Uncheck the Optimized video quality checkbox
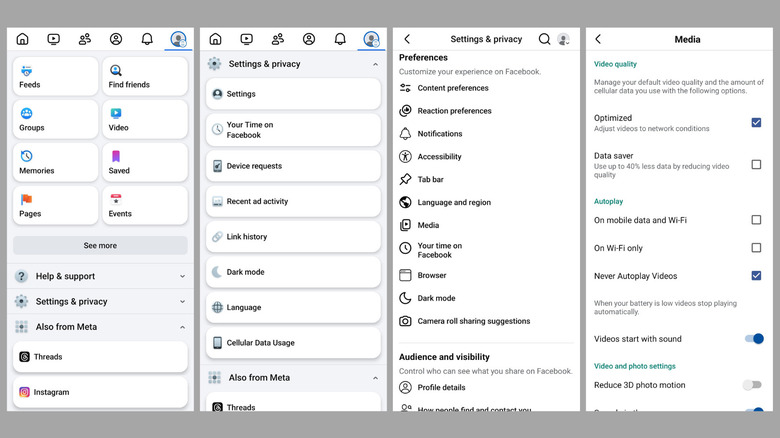Screen dimensions: 780x438 (x=756, y=122)
